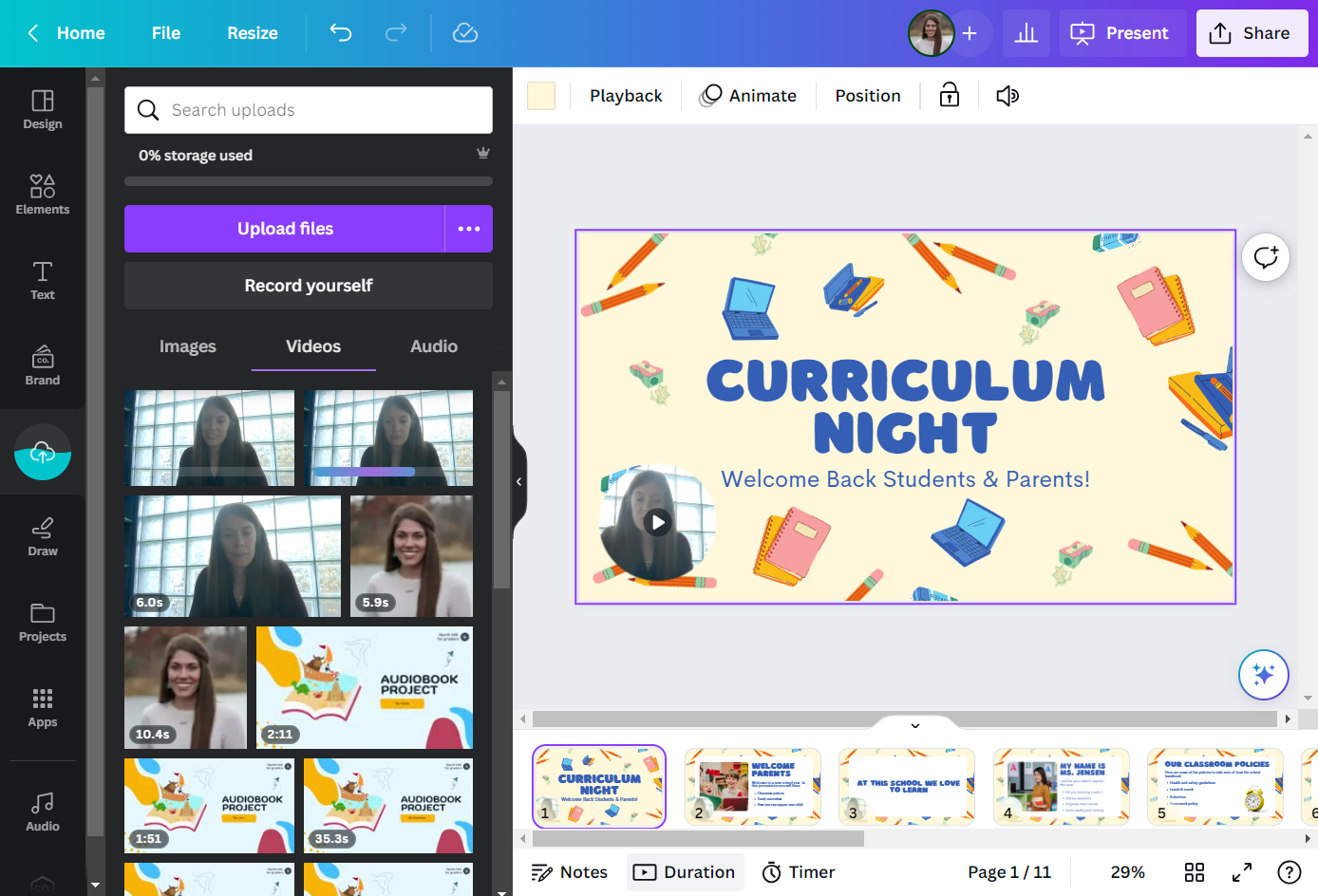Viewport: 1318px width, 896px height.
Task: Click in the Search uploads field
Action: point(309,110)
